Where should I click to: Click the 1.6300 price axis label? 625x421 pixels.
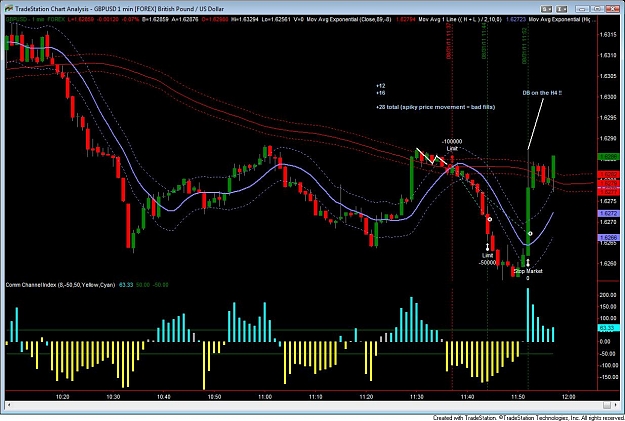click(607, 97)
